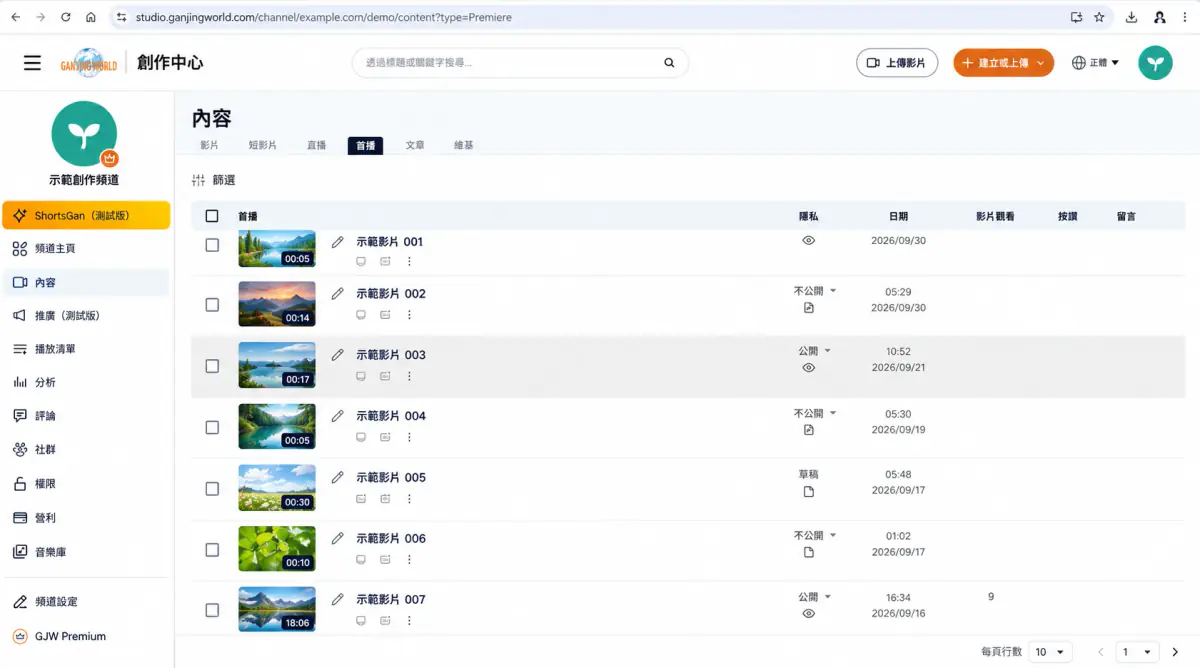Tick the select-all checkbox in the header
Screen dimensions: 1200x668
coord(212,216)
